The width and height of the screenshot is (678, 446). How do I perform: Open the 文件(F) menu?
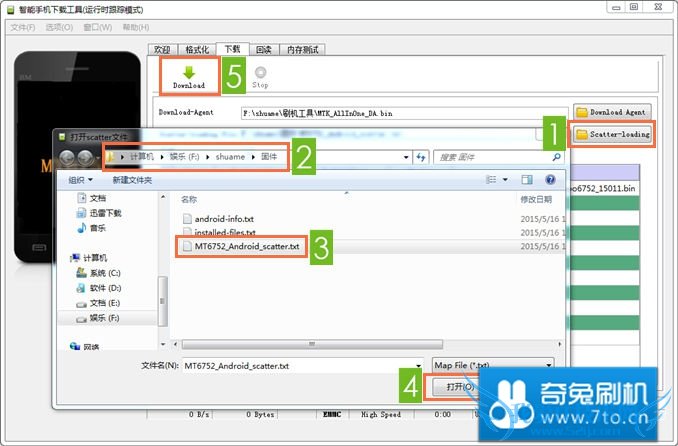click(x=22, y=27)
